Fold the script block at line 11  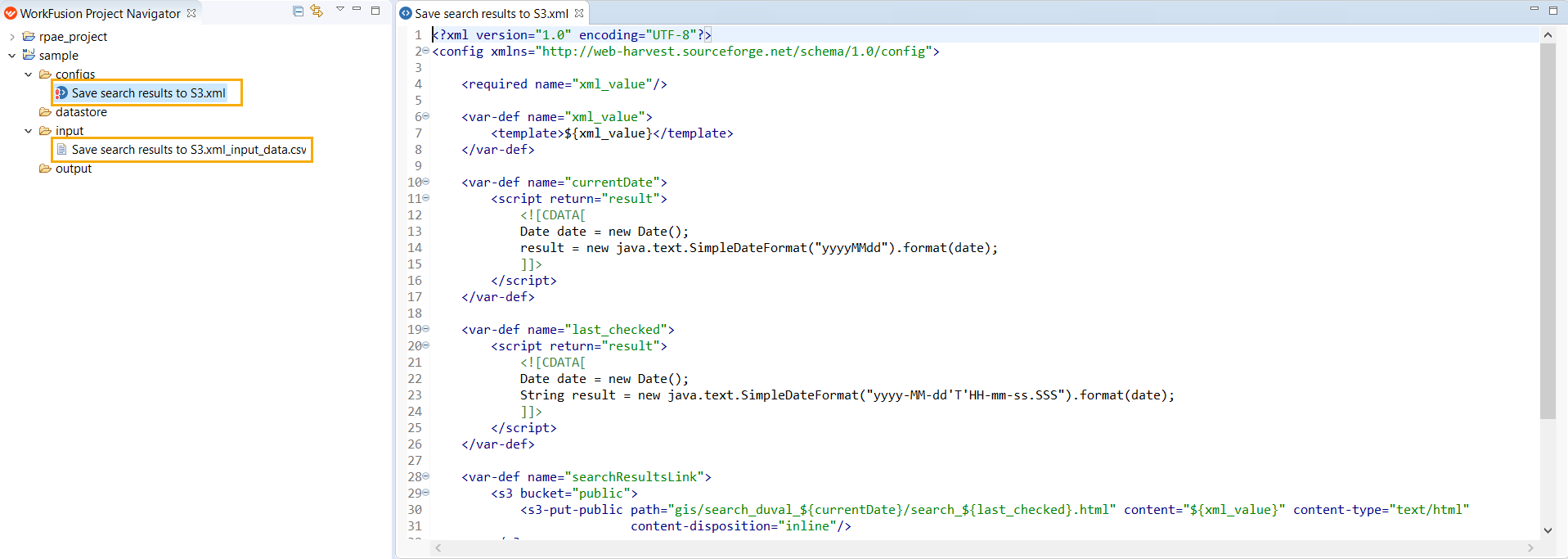(425, 198)
